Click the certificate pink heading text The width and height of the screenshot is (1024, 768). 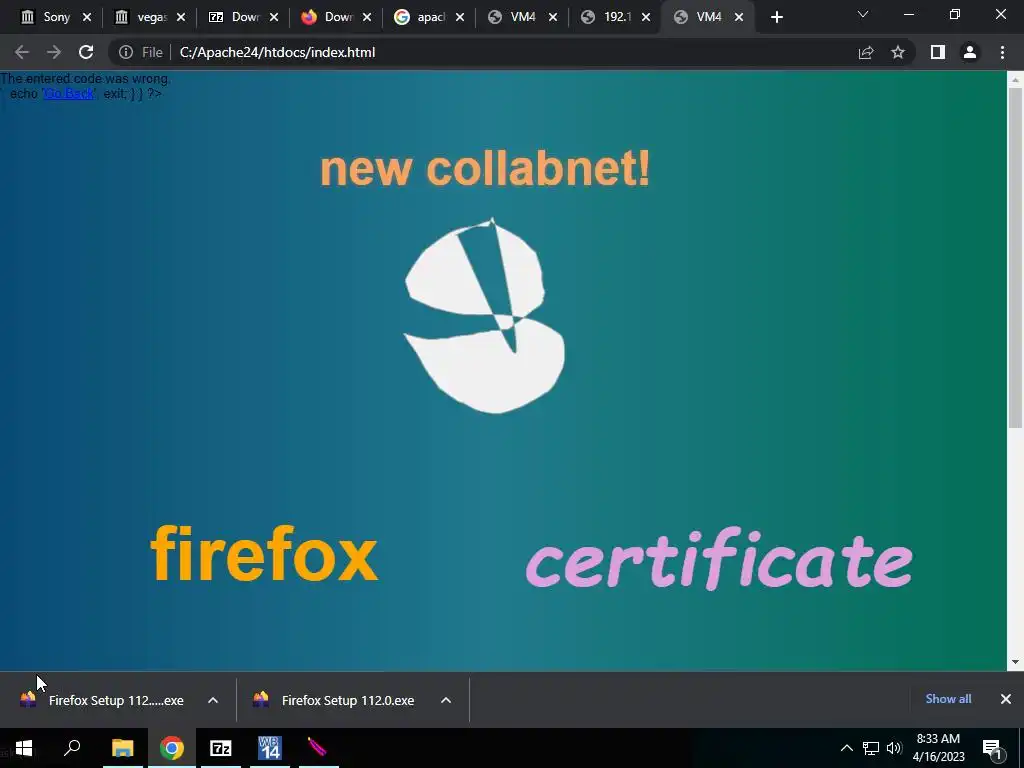[719, 559]
